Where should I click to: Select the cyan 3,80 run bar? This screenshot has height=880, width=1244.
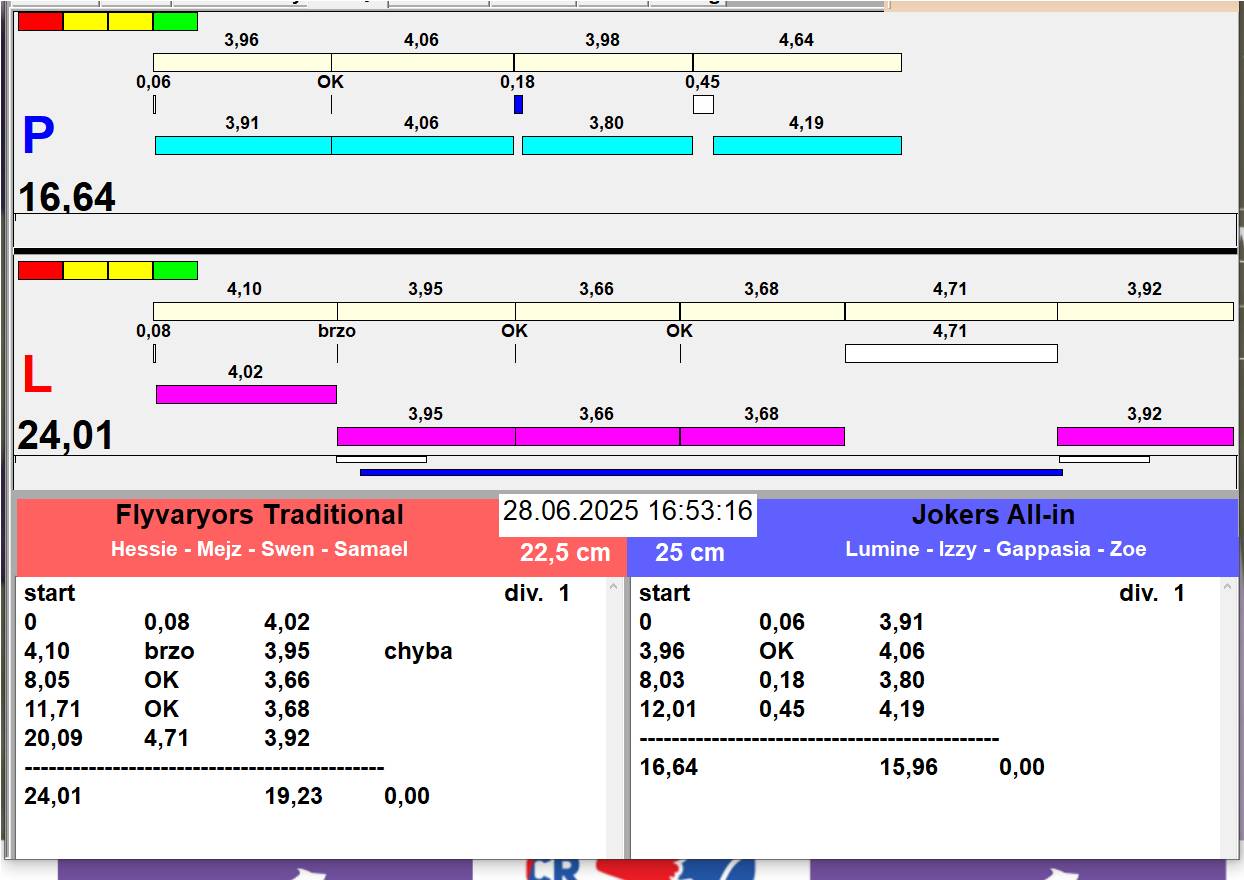pos(607,145)
